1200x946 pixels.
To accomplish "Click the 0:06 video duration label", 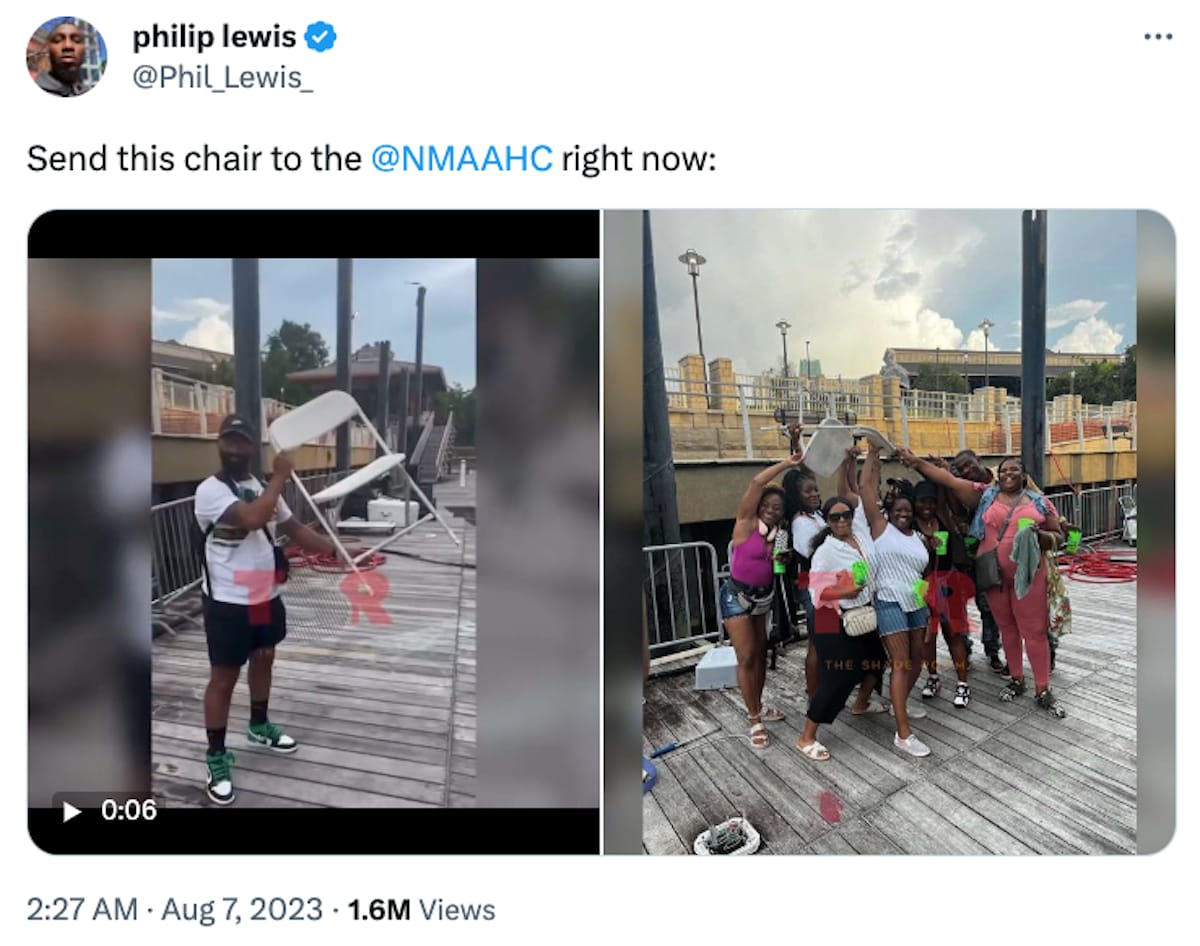I will (129, 810).
